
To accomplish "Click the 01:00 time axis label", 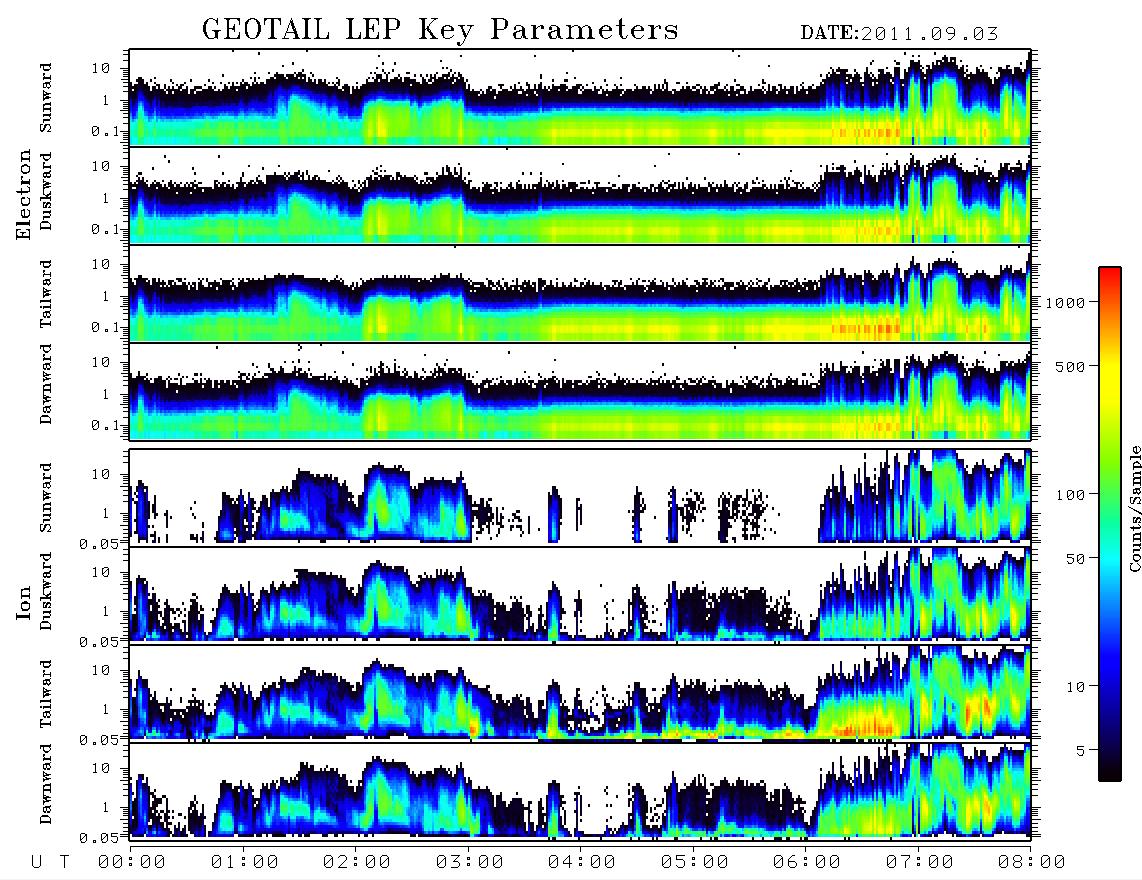I will [x=244, y=862].
